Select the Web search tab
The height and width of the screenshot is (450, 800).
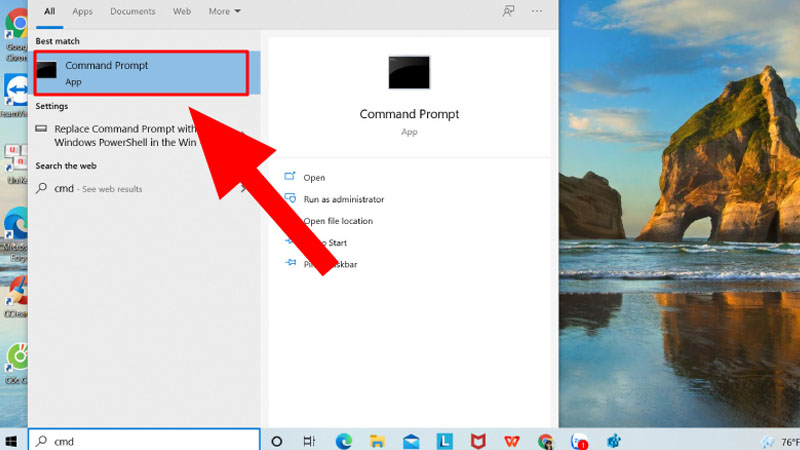pyautogui.click(x=182, y=11)
